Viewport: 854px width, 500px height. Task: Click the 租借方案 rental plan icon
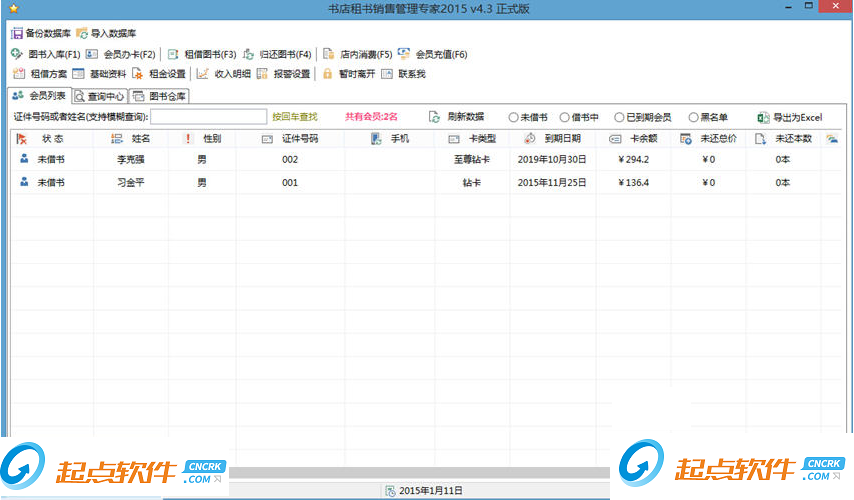pyautogui.click(x=19, y=74)
